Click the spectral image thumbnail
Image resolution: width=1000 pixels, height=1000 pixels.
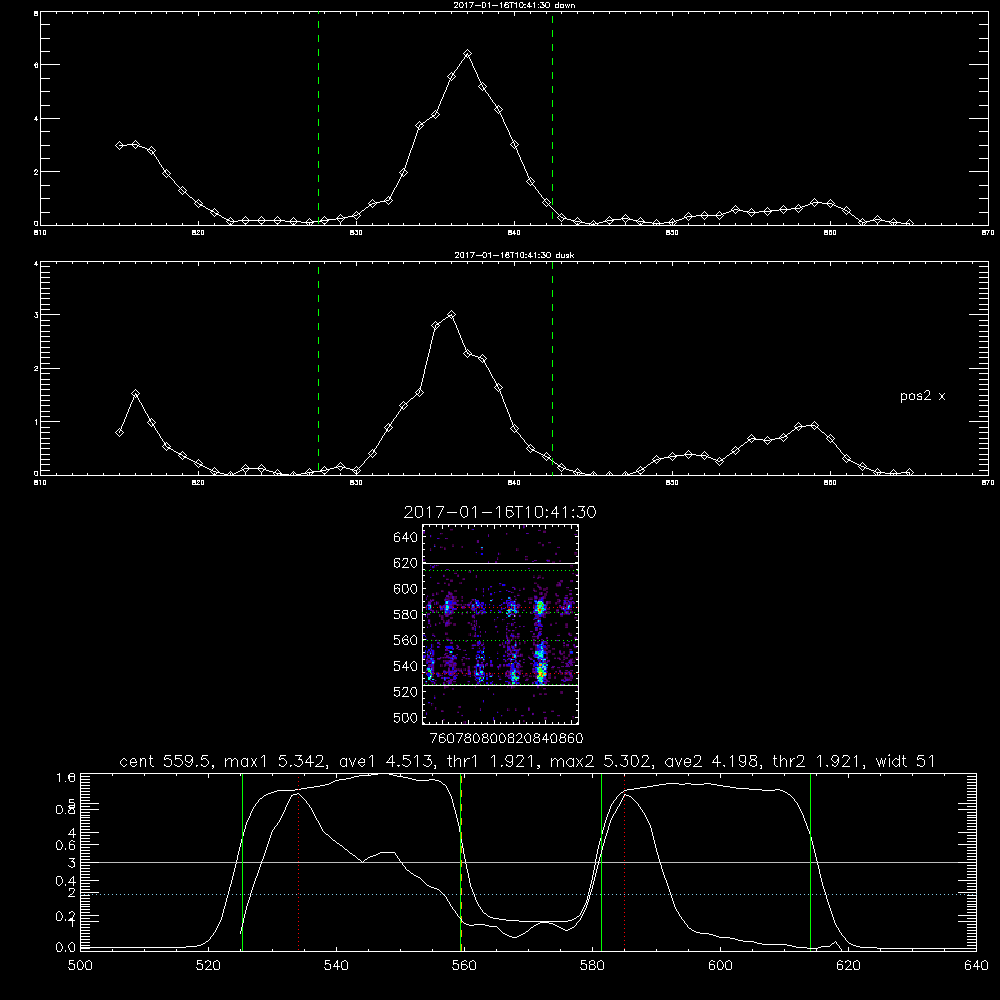coord(500,624)
